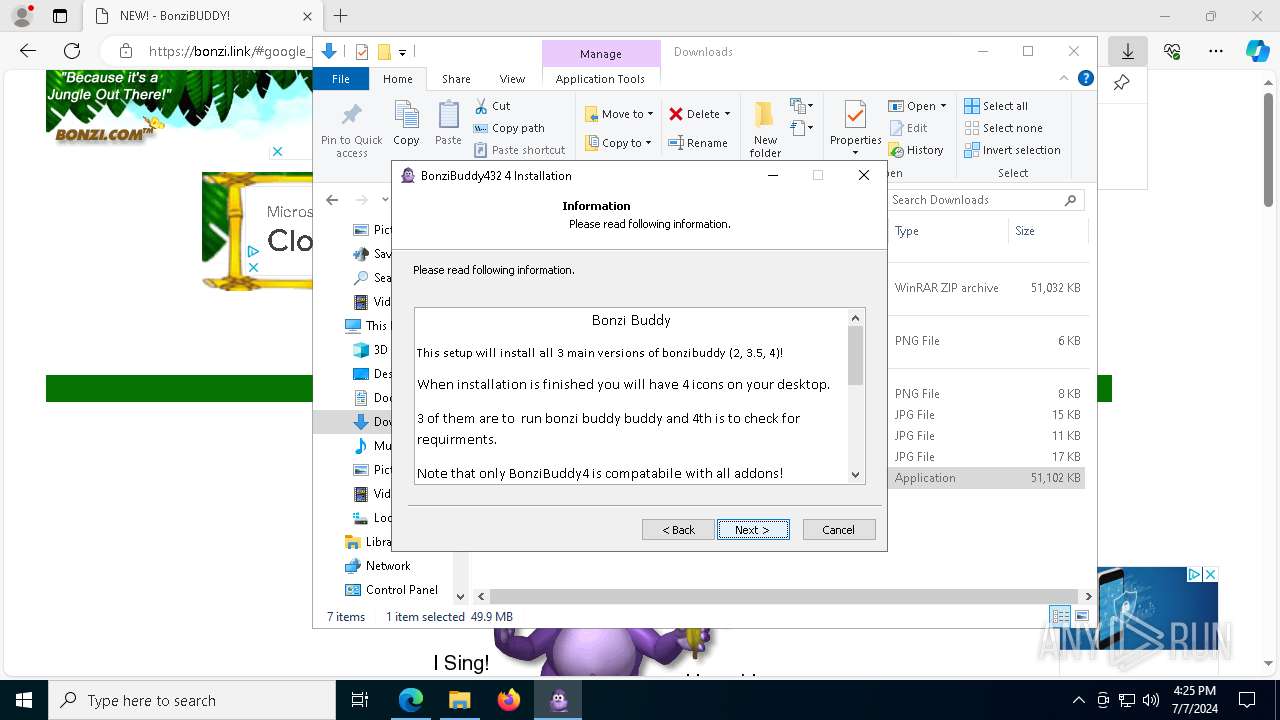Viewport: 1280px width, 720px height.
Task: Click the Rename command
Action: pos(698,143)
